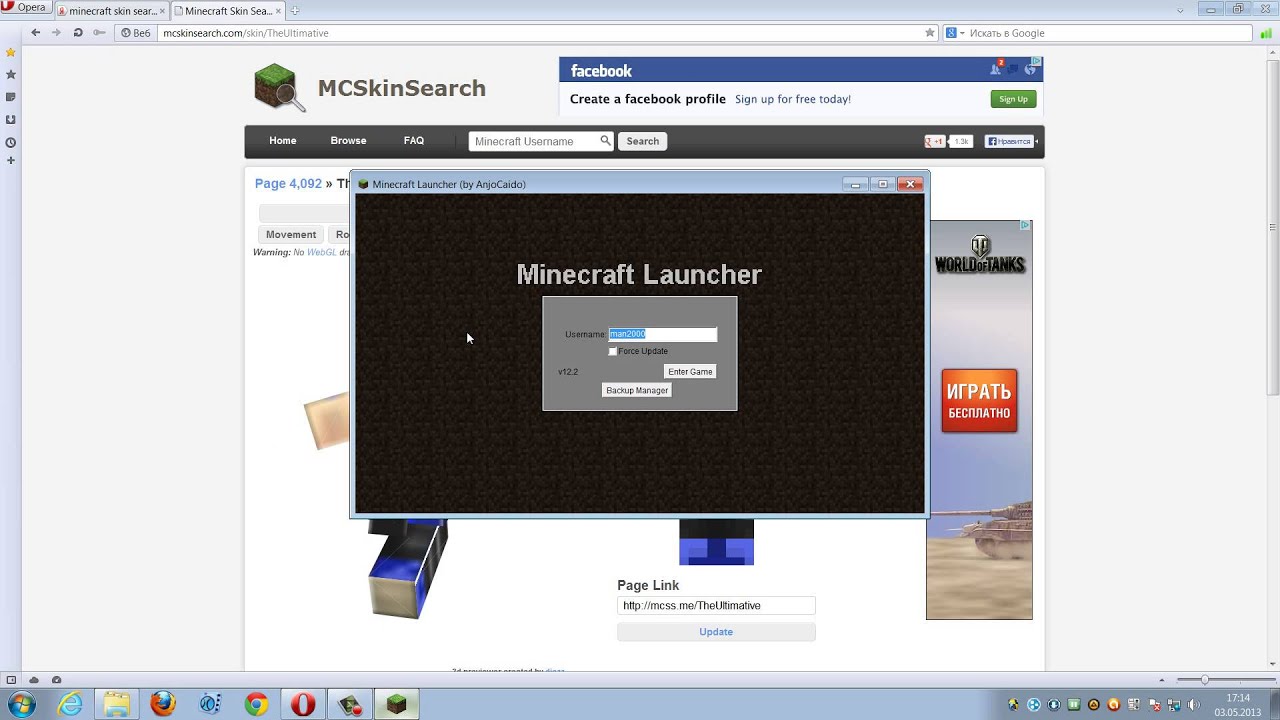
Task: Open the volume speaker tray icon
Action: click(1194, 705)
